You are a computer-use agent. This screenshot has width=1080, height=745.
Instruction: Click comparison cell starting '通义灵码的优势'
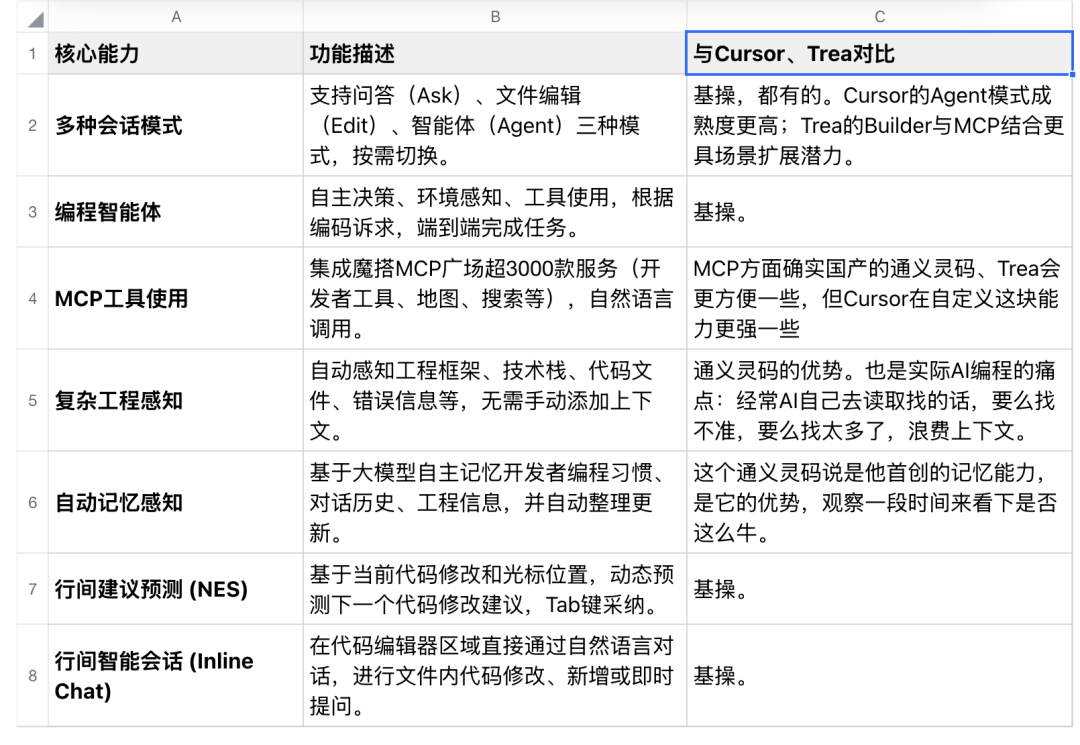pyautogui.click(x=880, y=401)
